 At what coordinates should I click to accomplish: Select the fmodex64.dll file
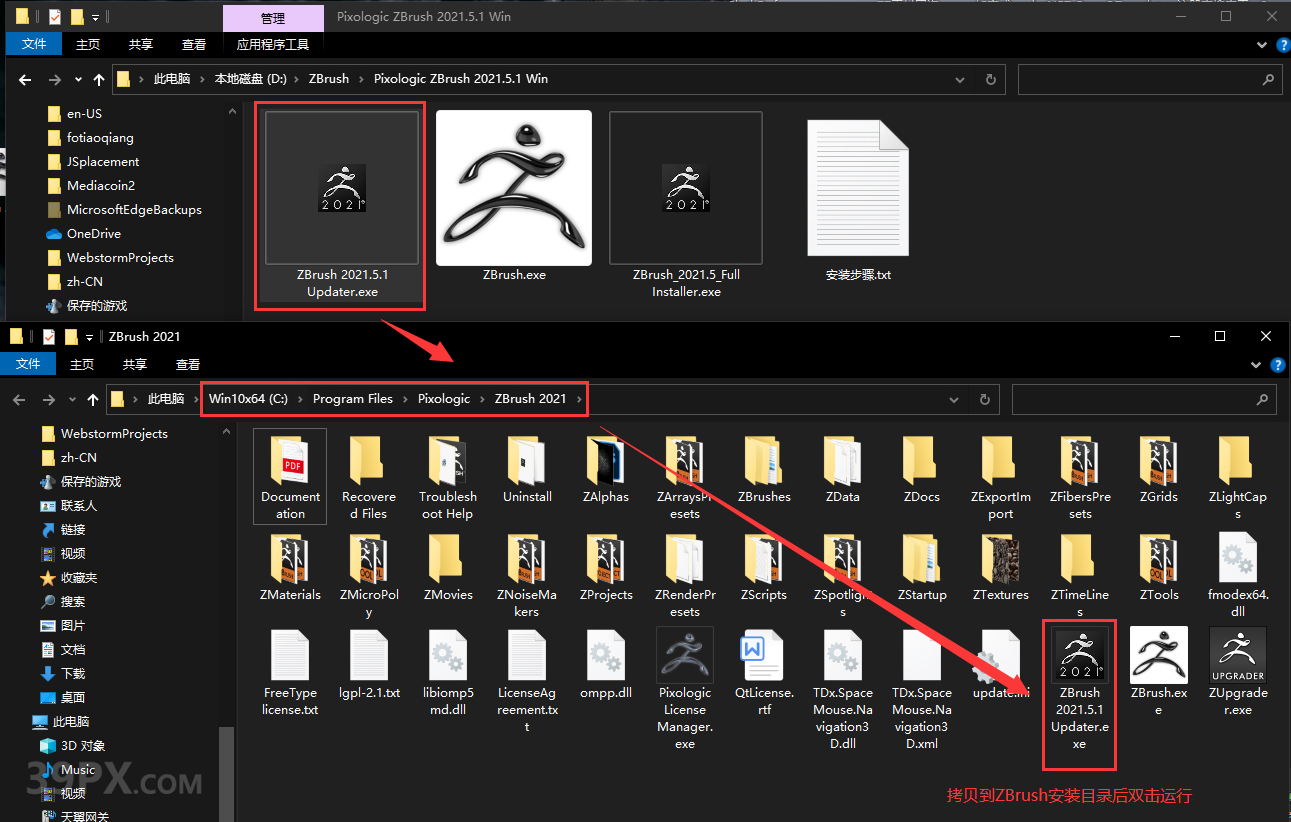point(1238,576)
